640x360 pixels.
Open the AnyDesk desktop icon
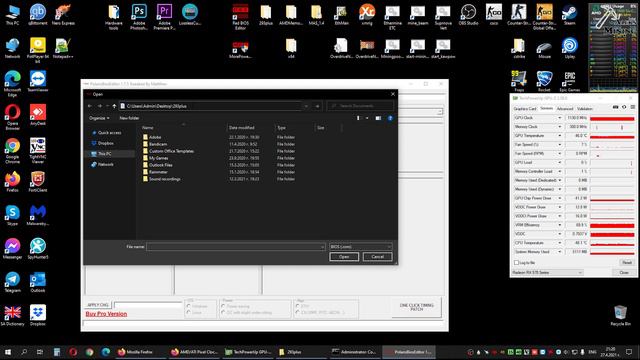coord(38,115)
